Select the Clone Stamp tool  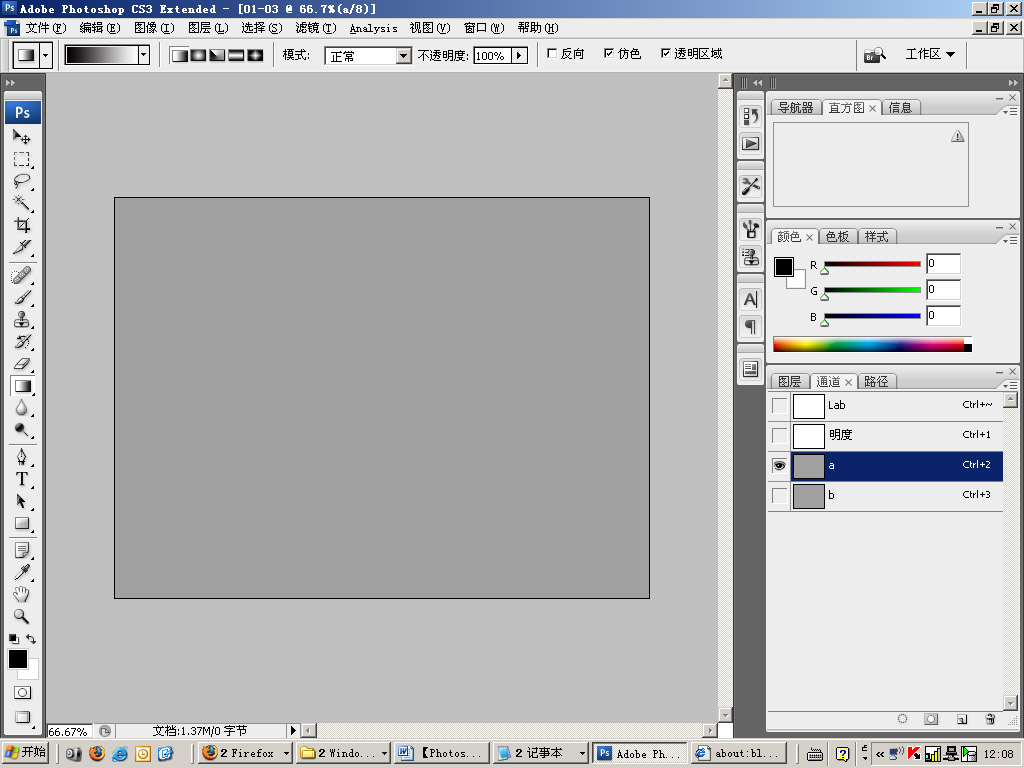[x=22, y=320]
